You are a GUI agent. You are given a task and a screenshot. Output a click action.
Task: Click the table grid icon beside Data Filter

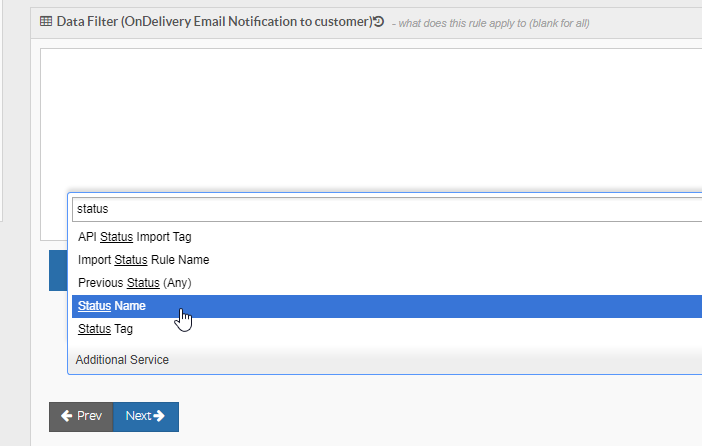pos(46,21)
